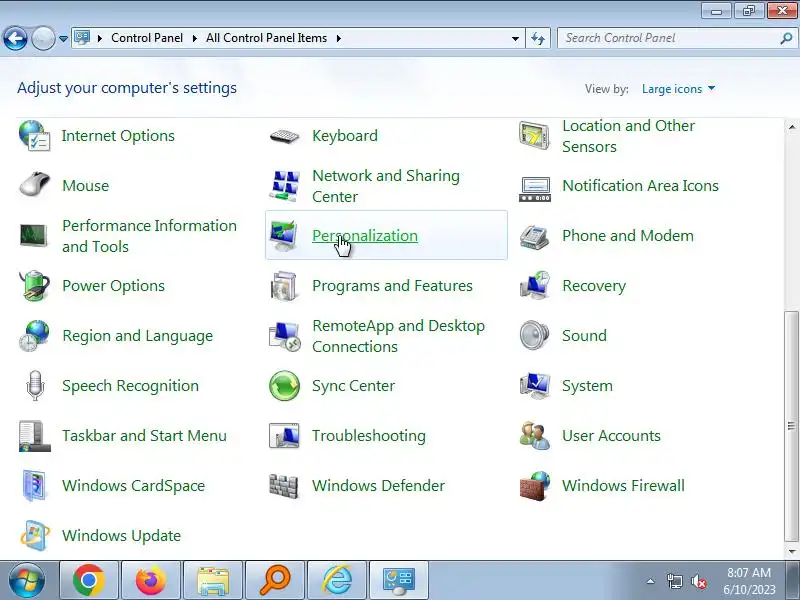Open the recent pages dropdown next to Forward
800x600 pixels.
63,38
